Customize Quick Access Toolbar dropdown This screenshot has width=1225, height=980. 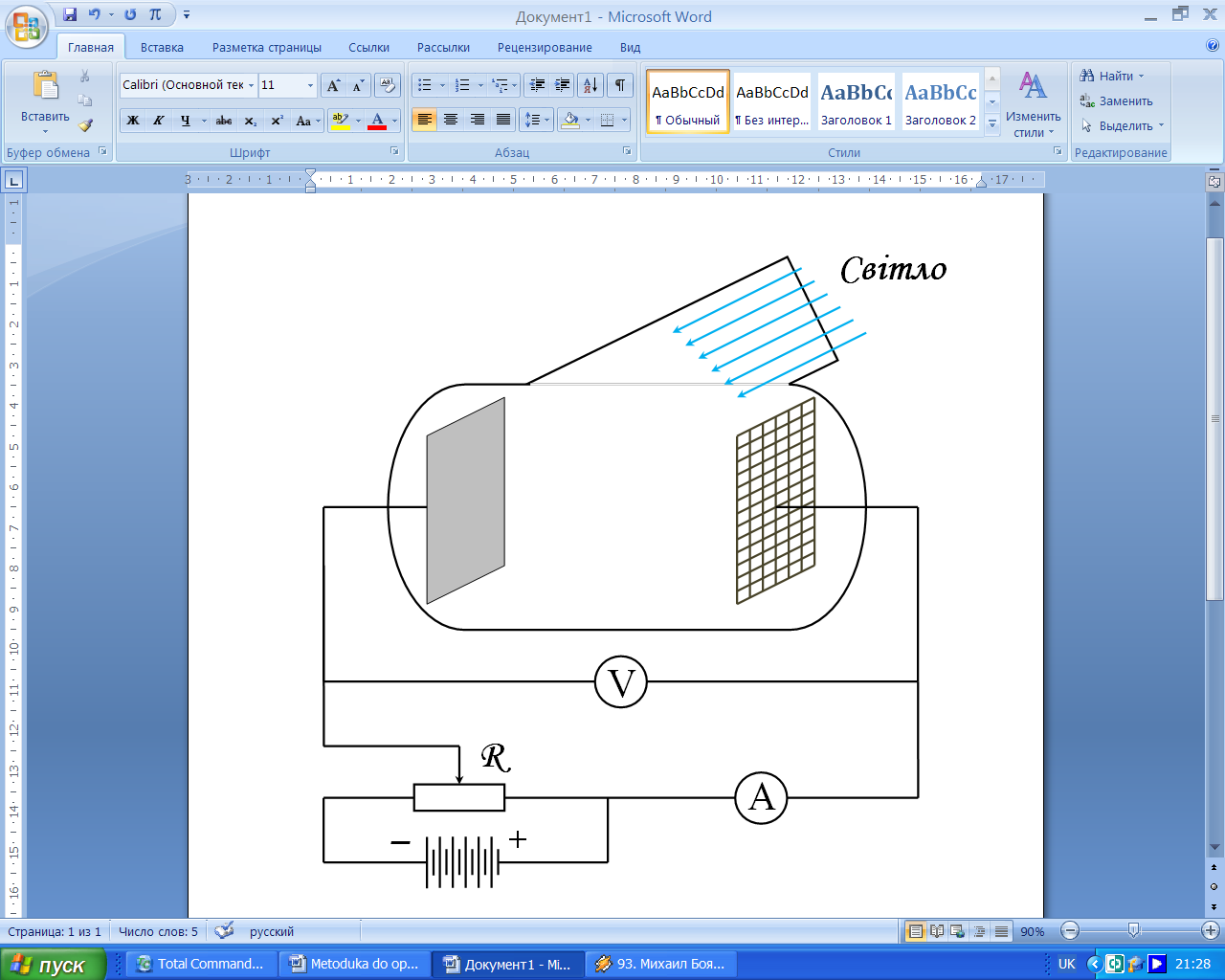click(x=187, y=14)
